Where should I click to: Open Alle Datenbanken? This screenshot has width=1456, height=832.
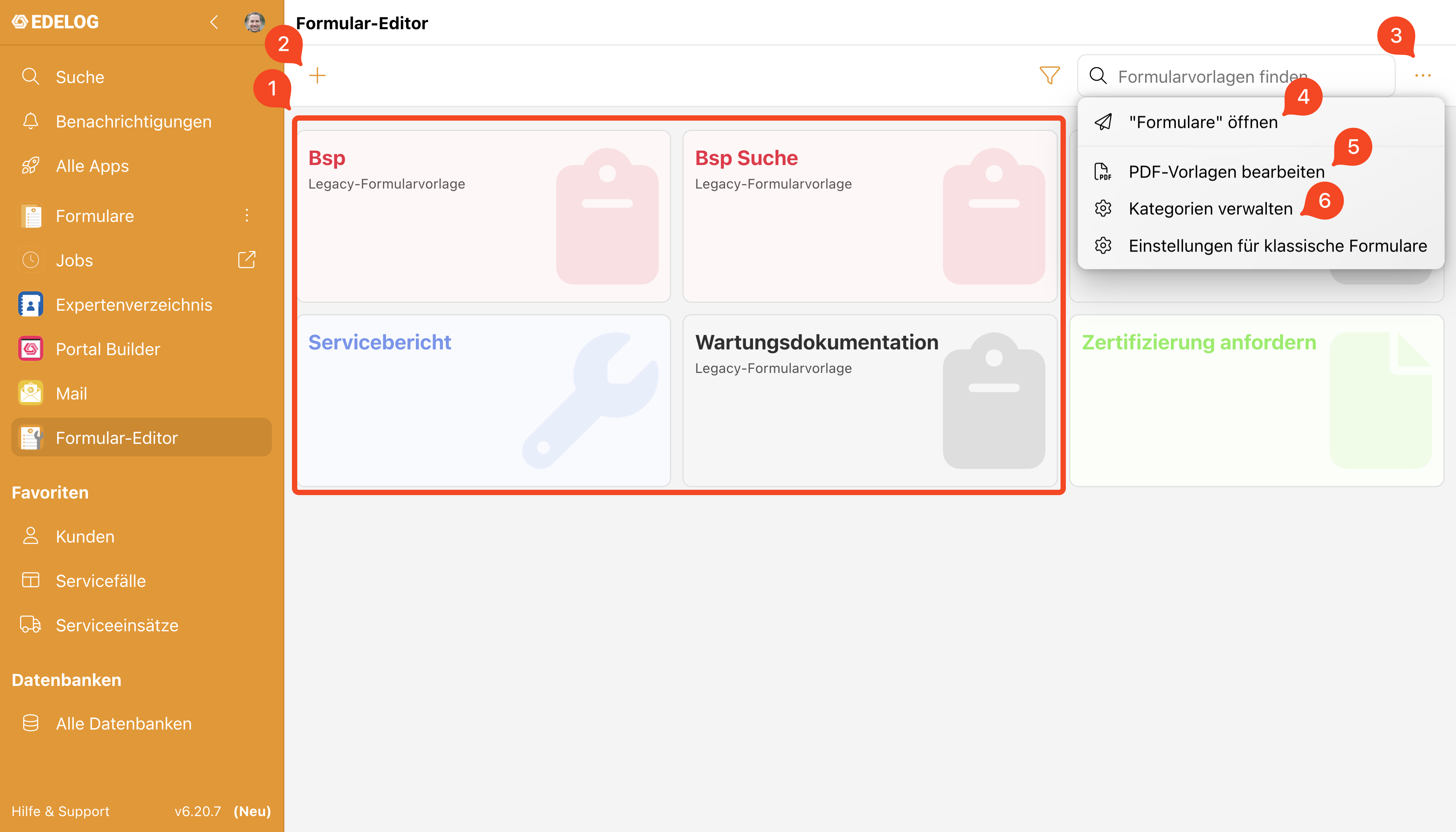click(141, 723)
